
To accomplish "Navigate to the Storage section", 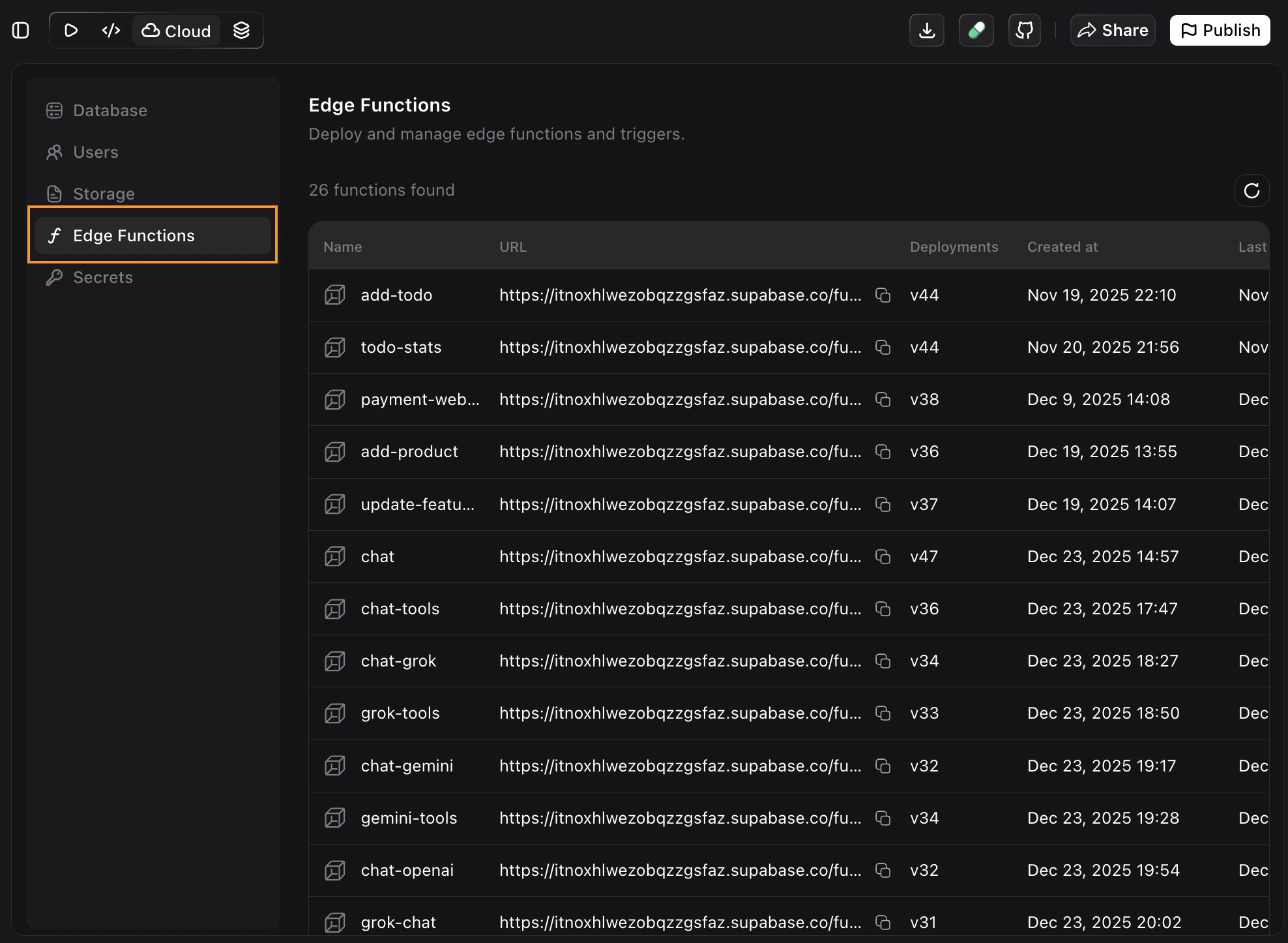I will pos(104,194).
